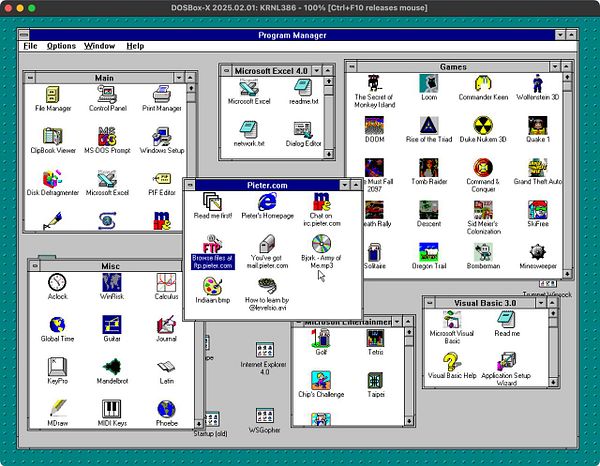
Task: Open the Options menu
Action: pyautogui.click(x=61, y=46)
